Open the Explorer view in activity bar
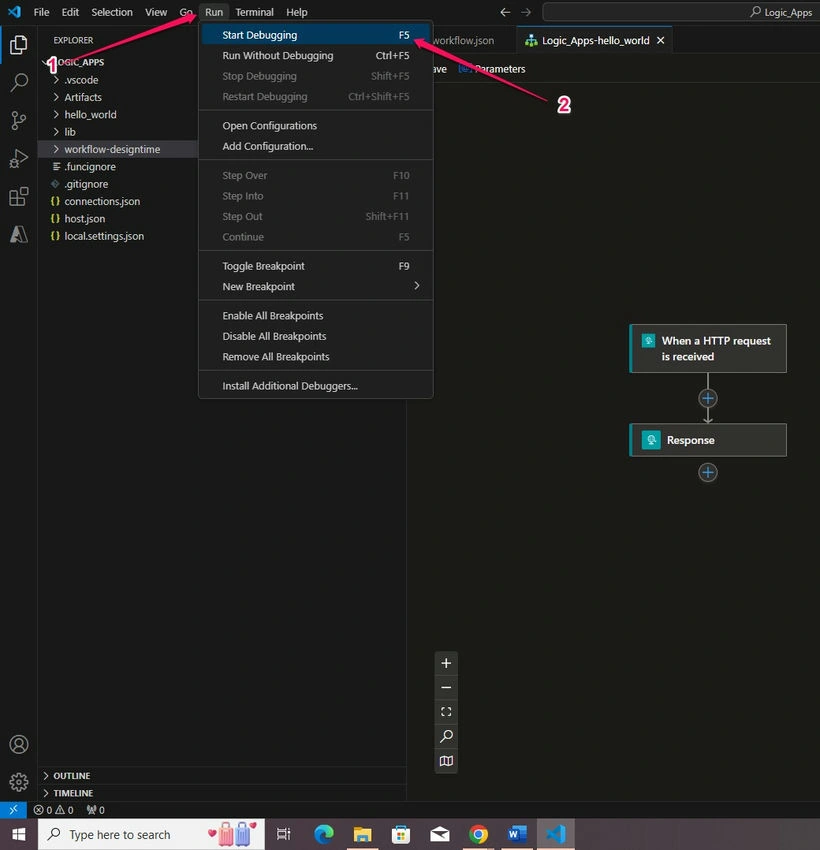Image resolution: width=820 pixels, height=850 pixels. (18, 45)
